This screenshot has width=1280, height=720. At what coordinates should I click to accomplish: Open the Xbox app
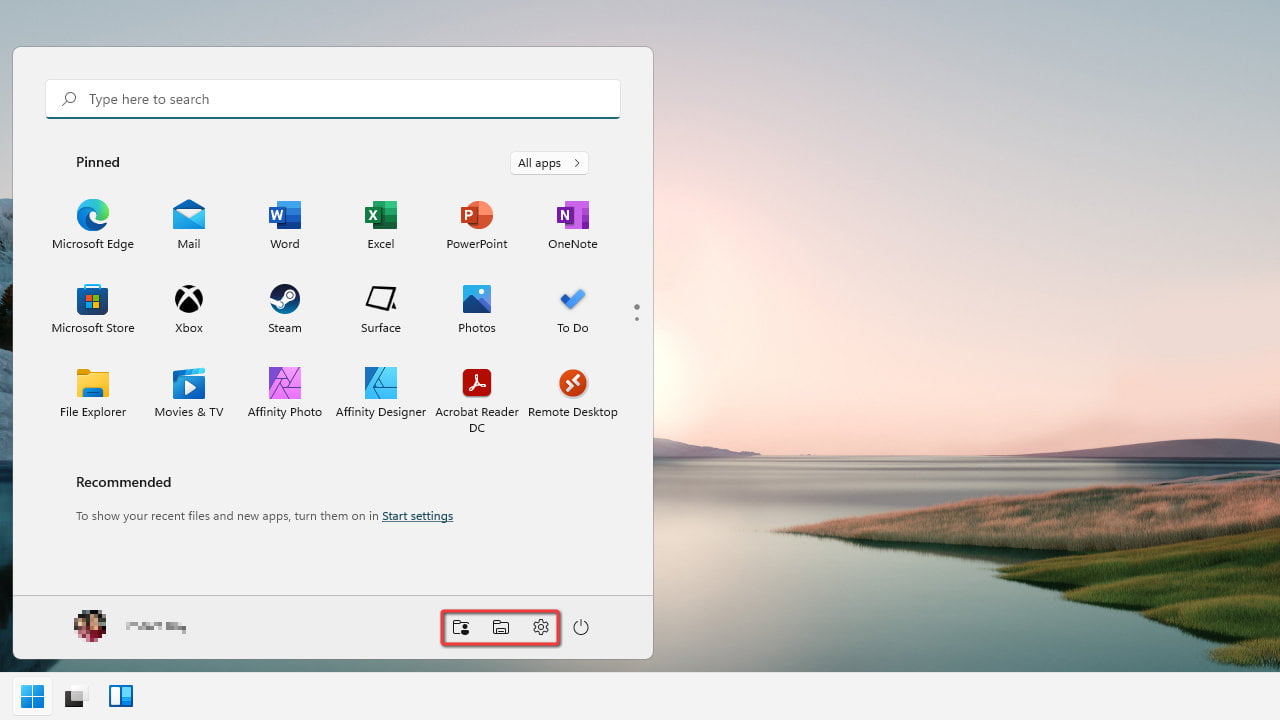[x=188, y=299]
